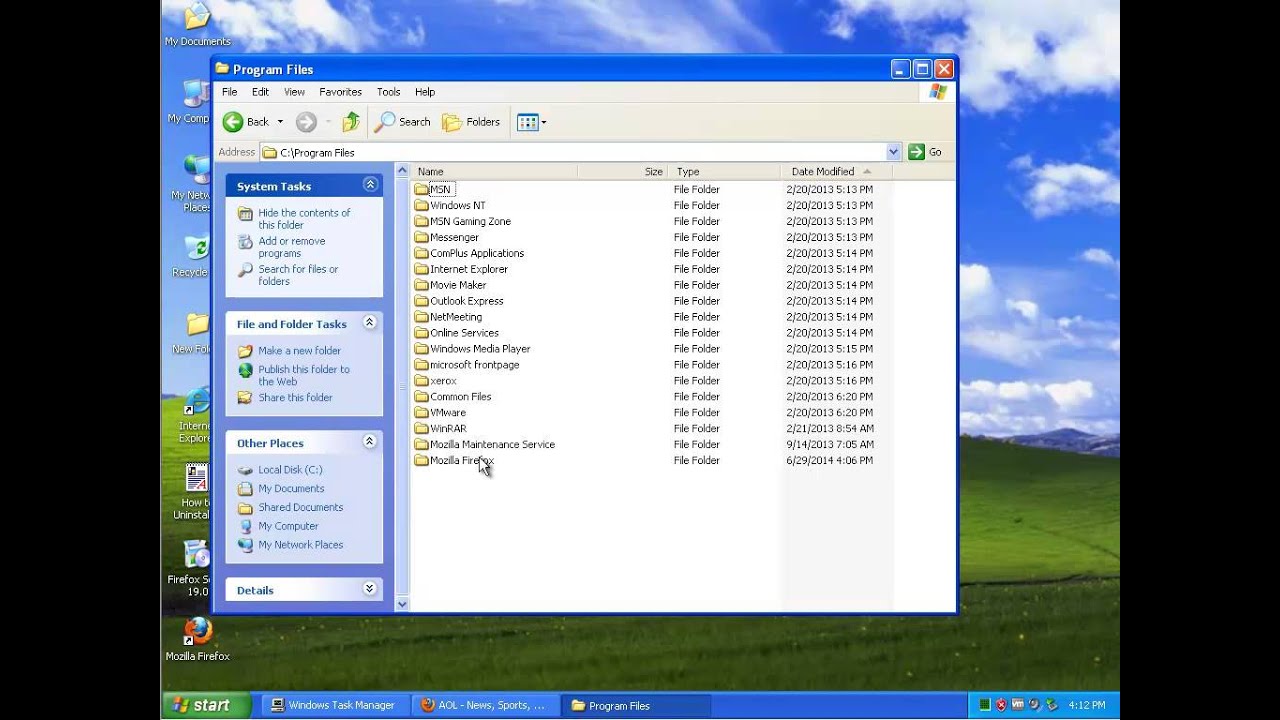This screenshot has width=1280, height=720.
Task: Select the Windows NT folder icon
Action: [x=421, y=205]
